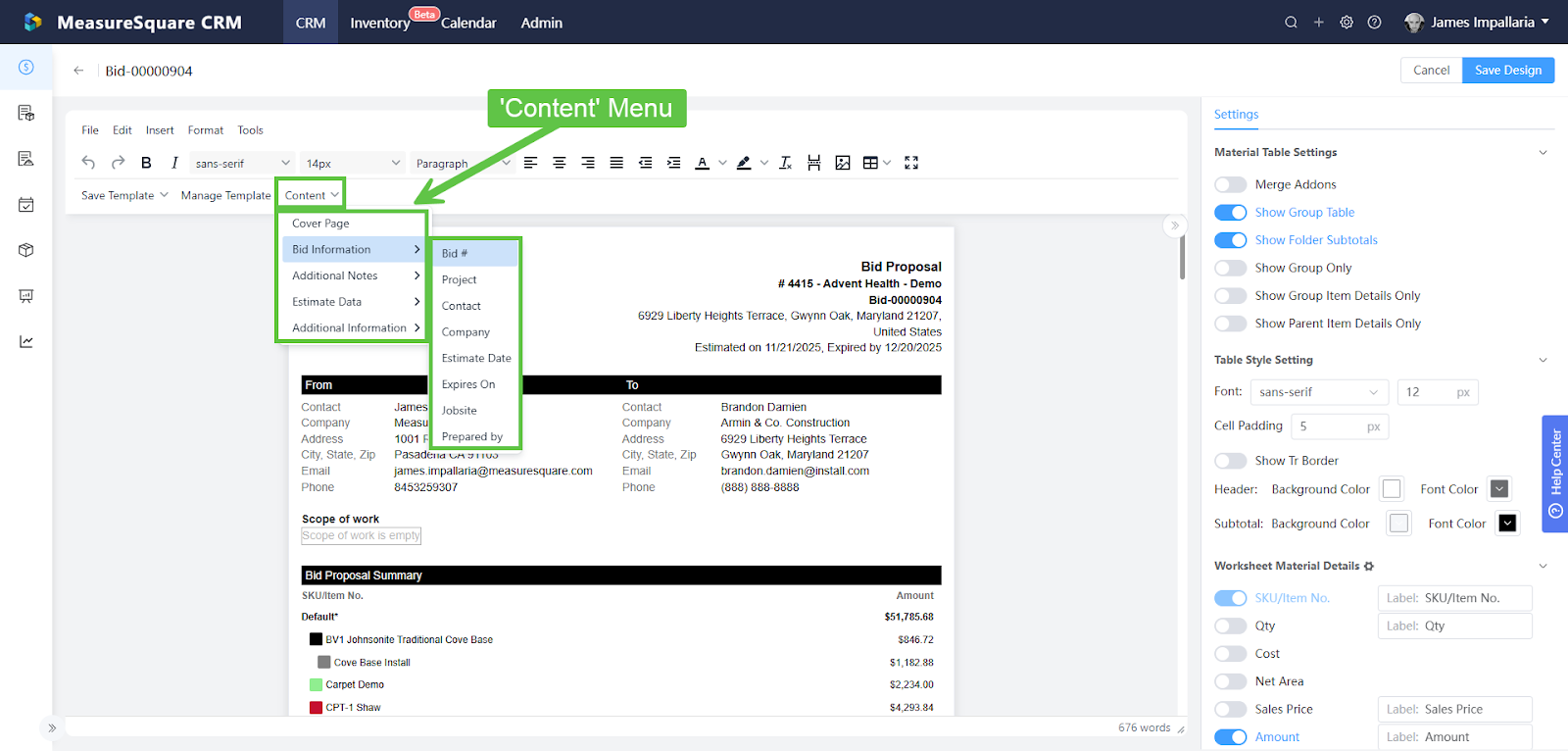Enable Show Tr Border switch
Viewport: 1568px width, 751px height.
(1230, 461)
